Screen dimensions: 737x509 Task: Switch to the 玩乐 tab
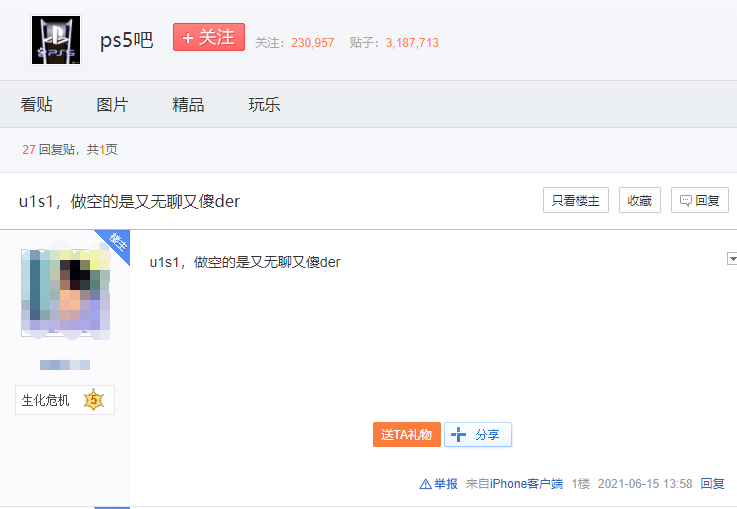pos(264,104)
